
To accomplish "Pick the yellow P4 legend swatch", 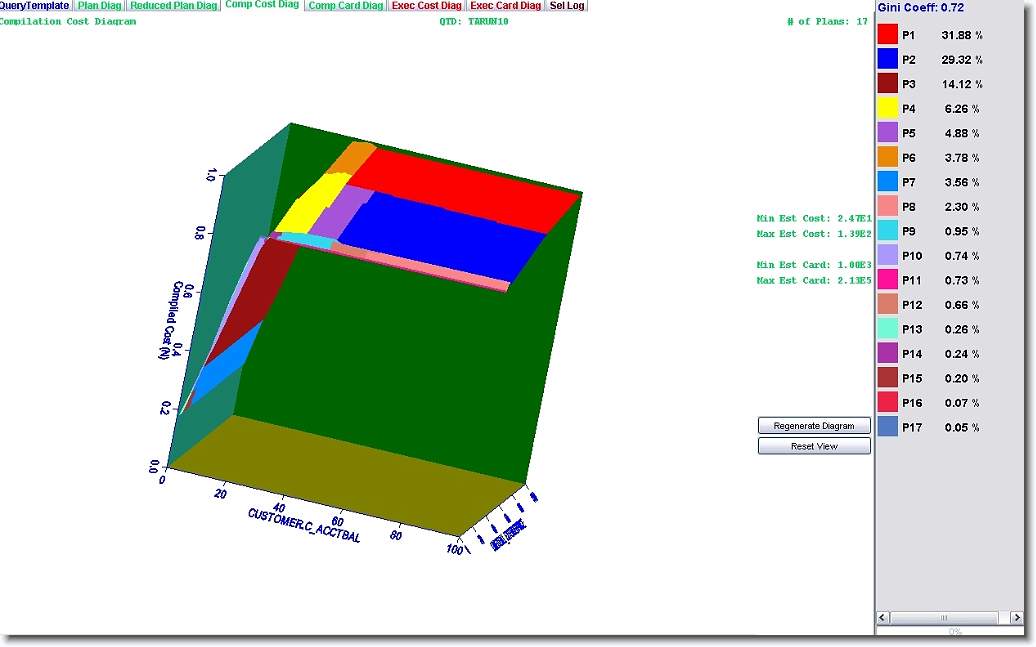I will [888, 108].
